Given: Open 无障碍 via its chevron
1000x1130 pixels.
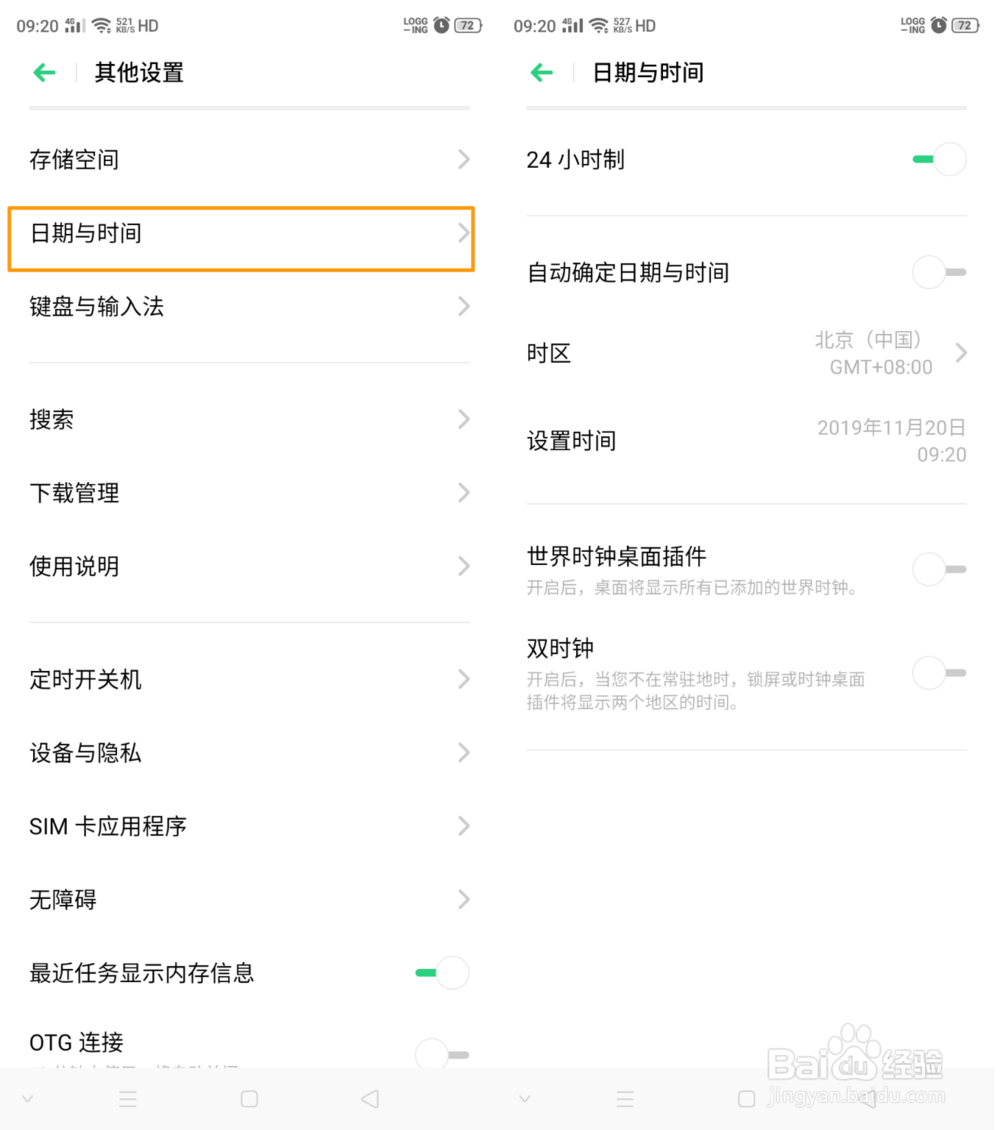Looking at the screenshot, I should (463, 899).
